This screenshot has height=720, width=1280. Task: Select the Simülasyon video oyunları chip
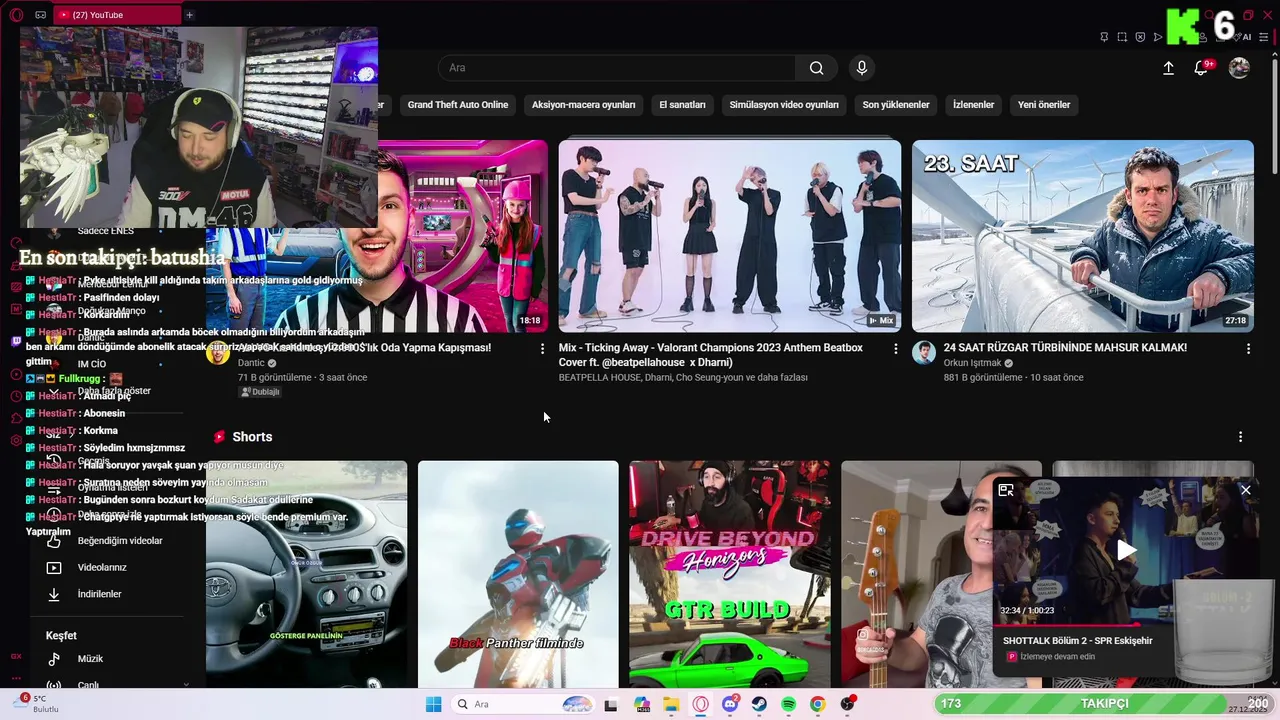click(784, 105)
